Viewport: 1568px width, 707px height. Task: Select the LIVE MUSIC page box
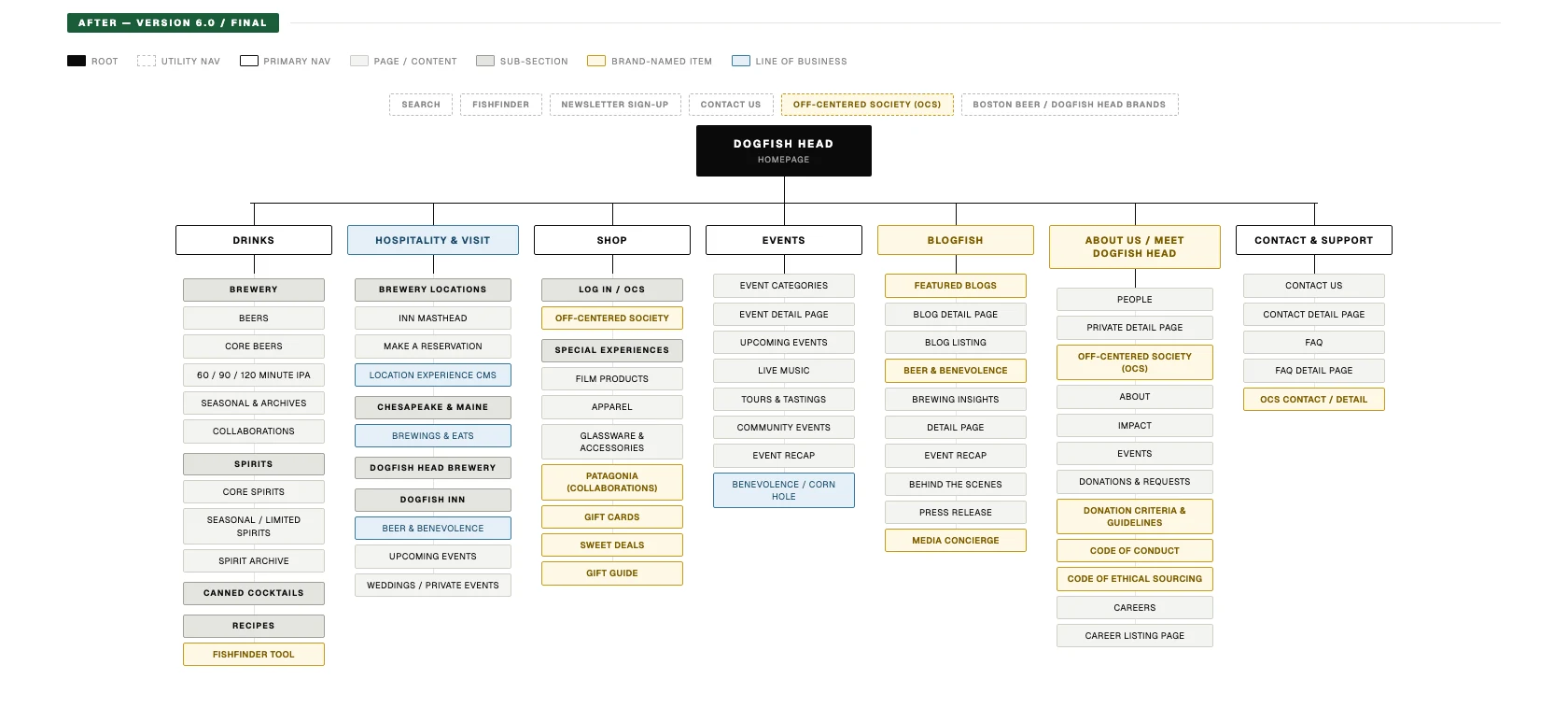point(784,371)
